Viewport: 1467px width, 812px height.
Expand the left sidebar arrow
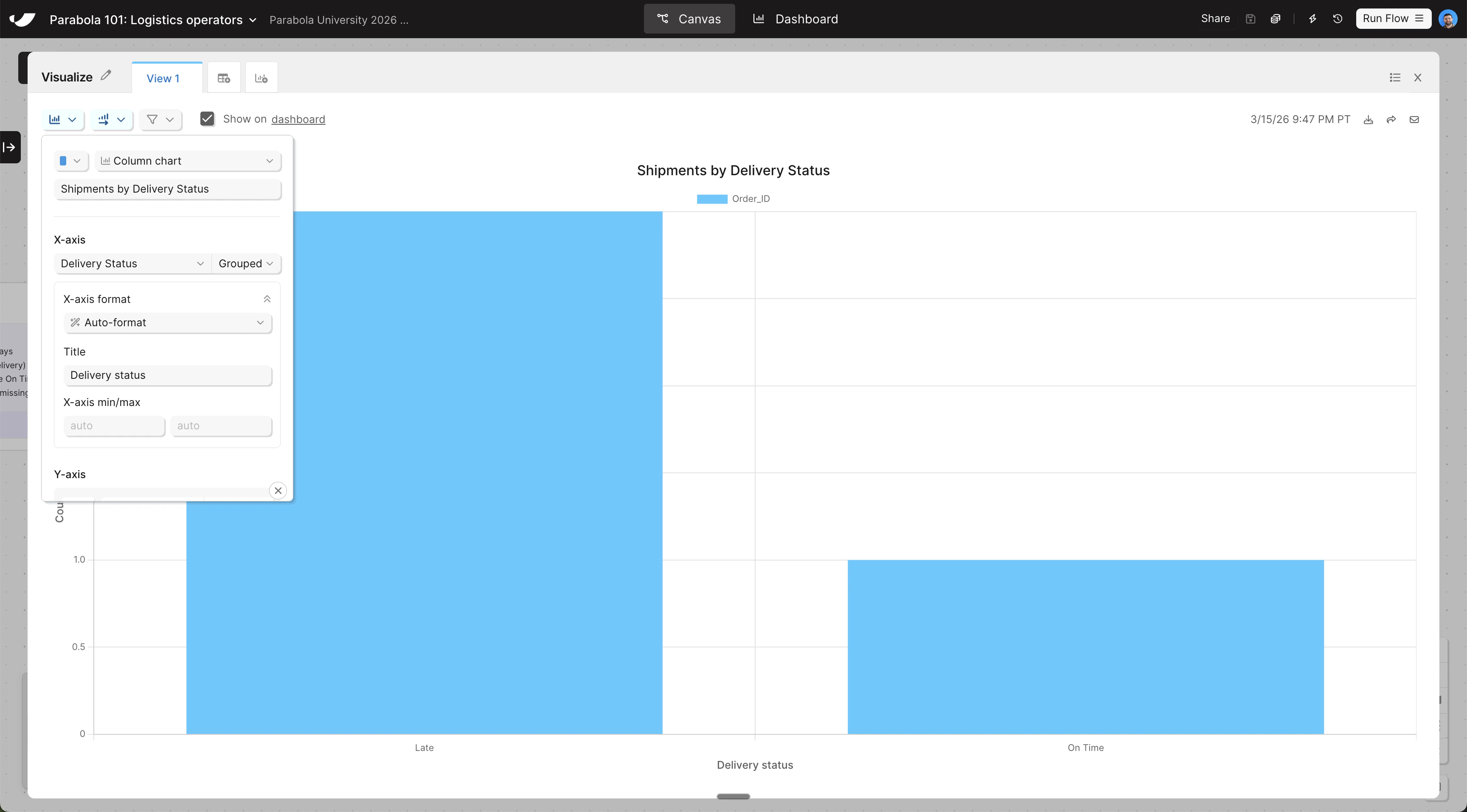(10, 147)
